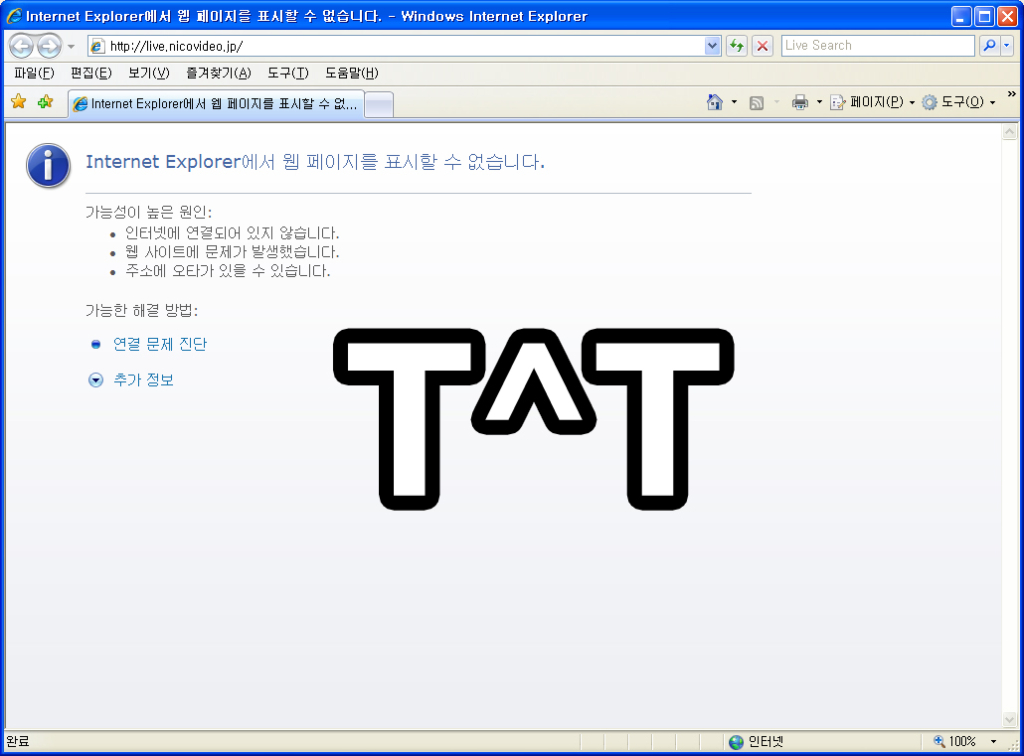Select the current error page tab
Viewport: 1024px width, 756px height.
tap(216, 104)
